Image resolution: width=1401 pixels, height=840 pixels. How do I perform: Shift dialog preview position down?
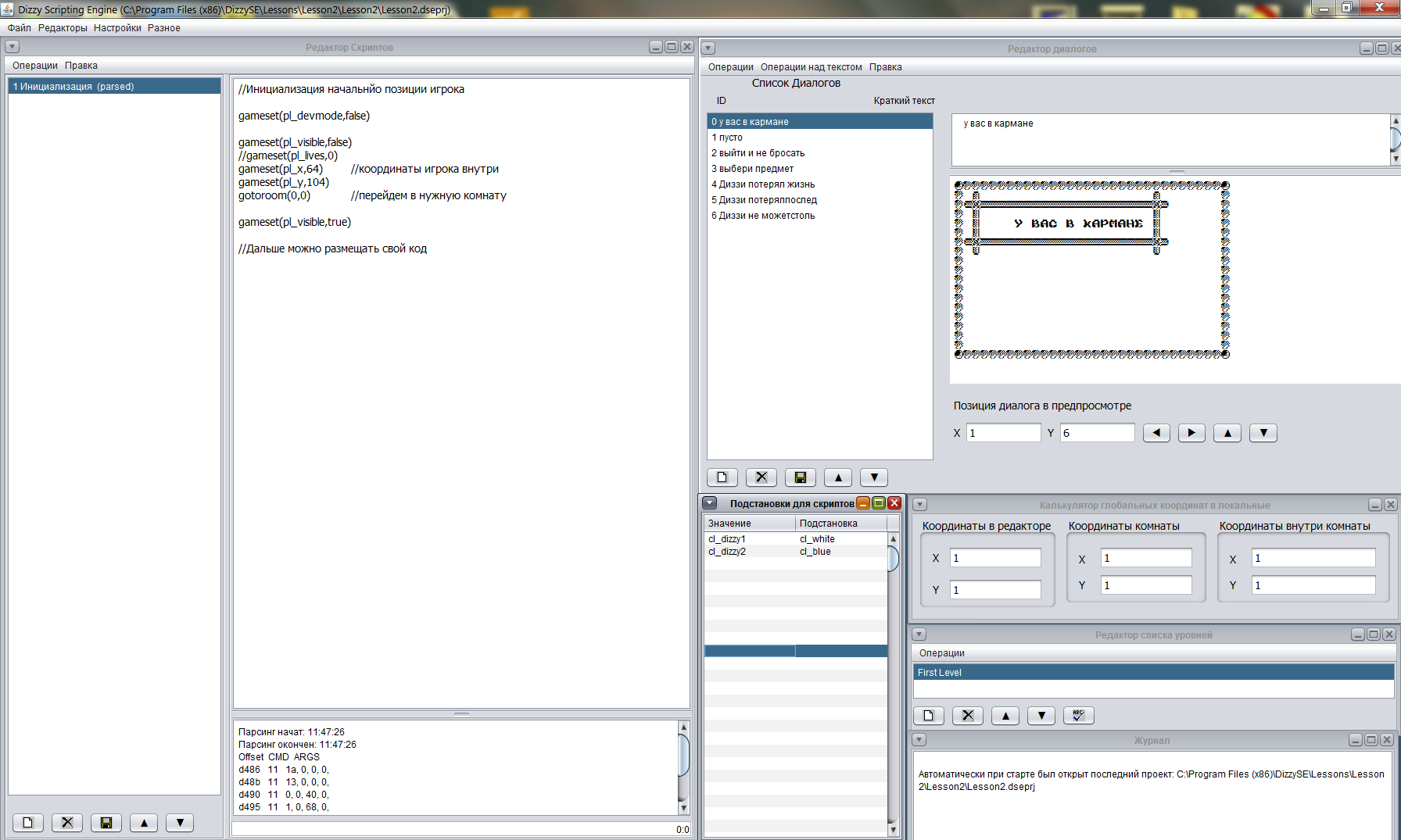(x=1263, y=433)
